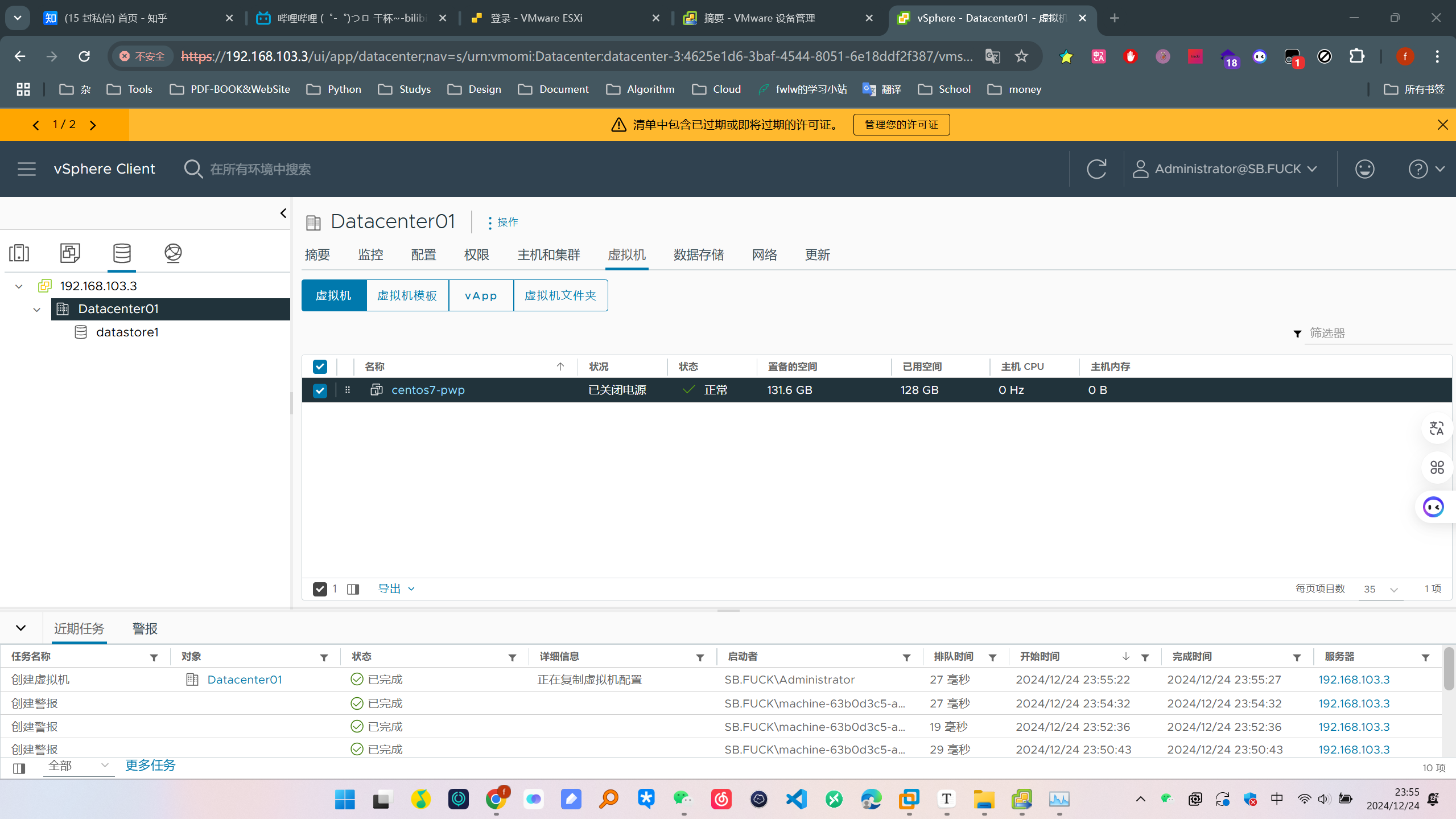Click 管理您的许可证 button in banner
1456x819 pixels.
pos(901,125)
